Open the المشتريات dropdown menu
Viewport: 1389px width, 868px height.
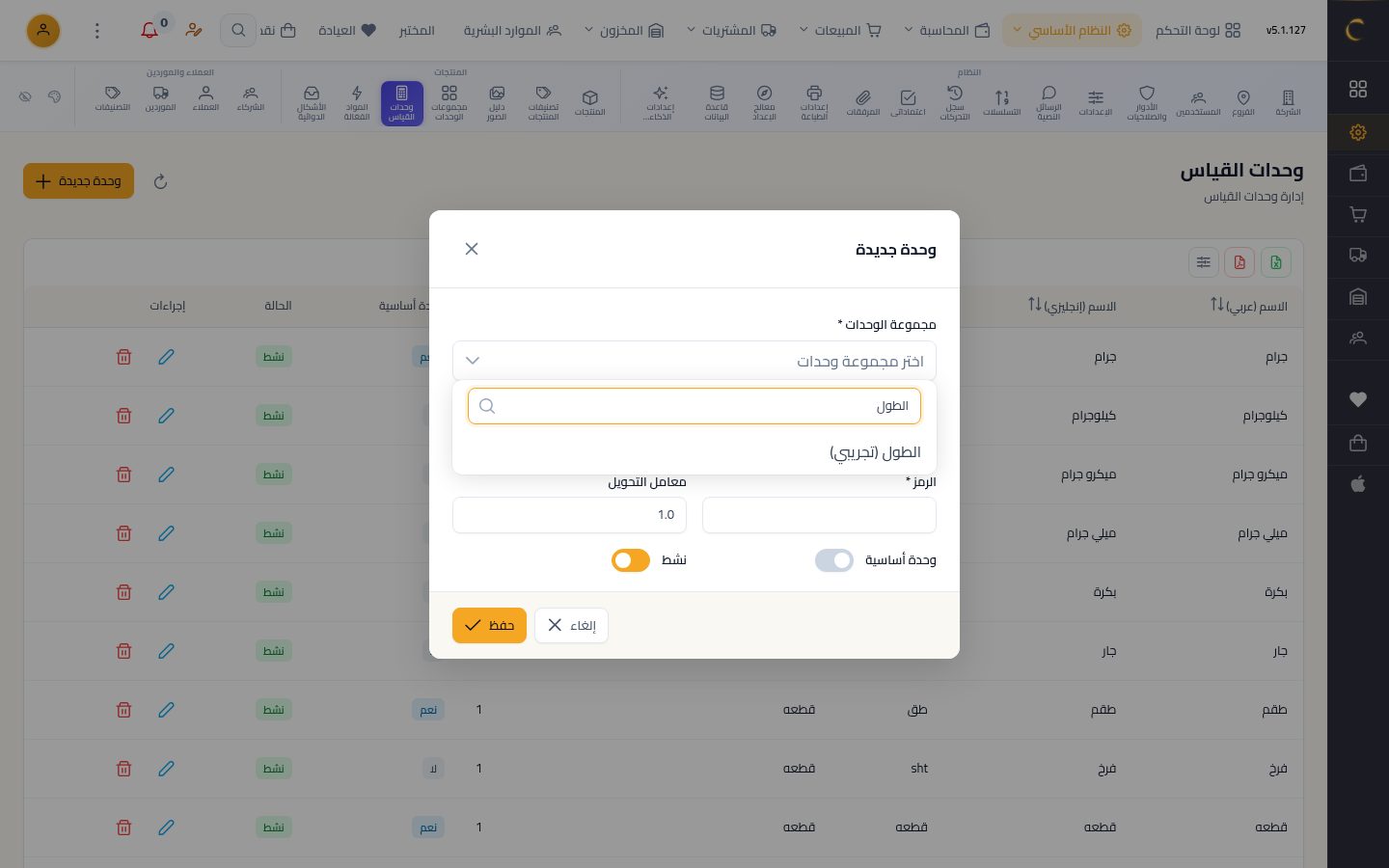pos(731,30)
